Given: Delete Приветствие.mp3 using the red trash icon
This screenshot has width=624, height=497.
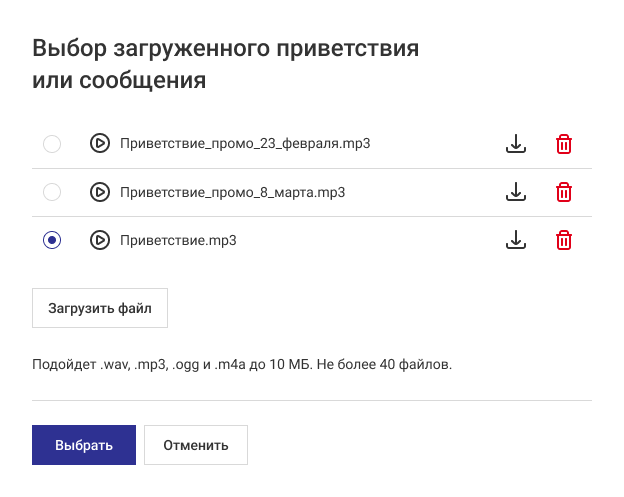Looking at the screenshot, I should pos(564,240).
